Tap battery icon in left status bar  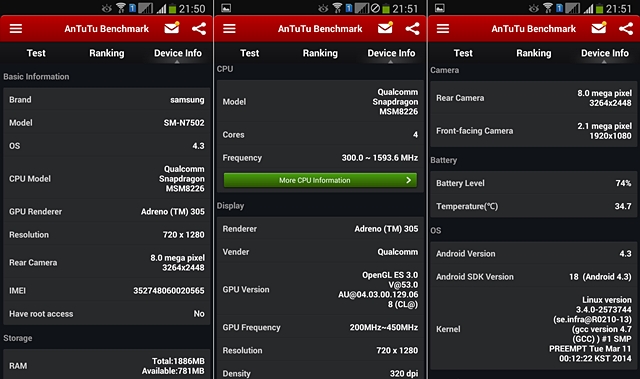point(173,9)
